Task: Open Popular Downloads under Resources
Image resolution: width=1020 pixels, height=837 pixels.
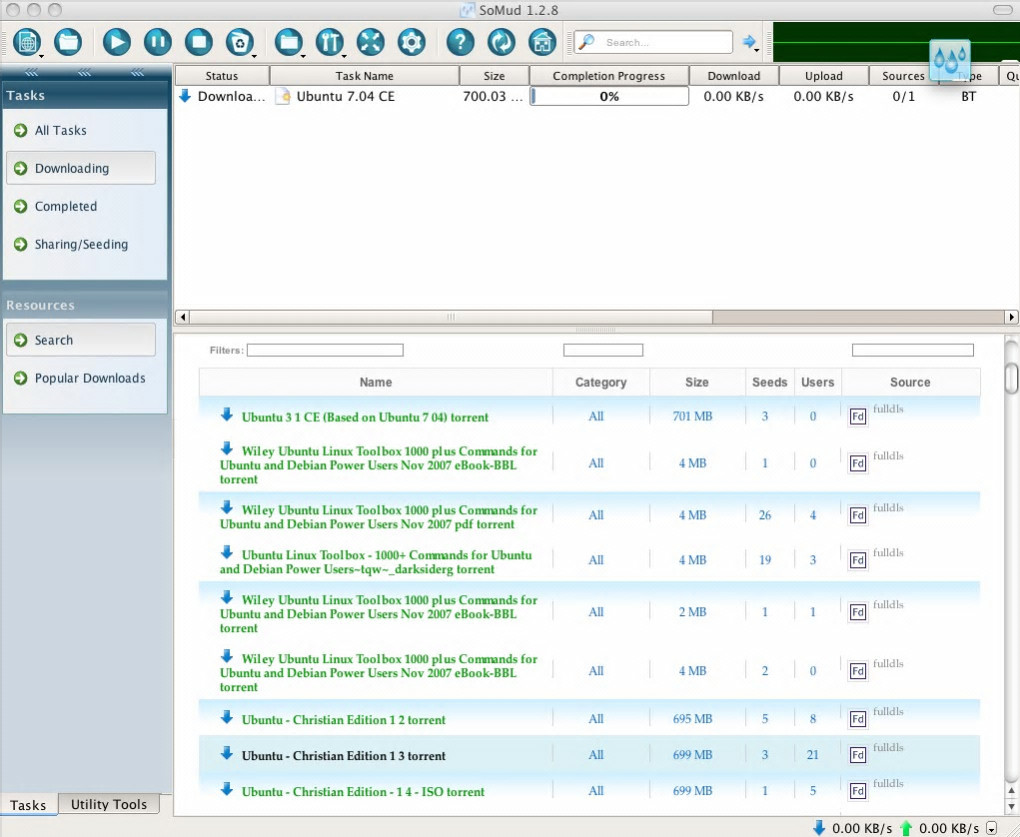Action: click(89, 378)
